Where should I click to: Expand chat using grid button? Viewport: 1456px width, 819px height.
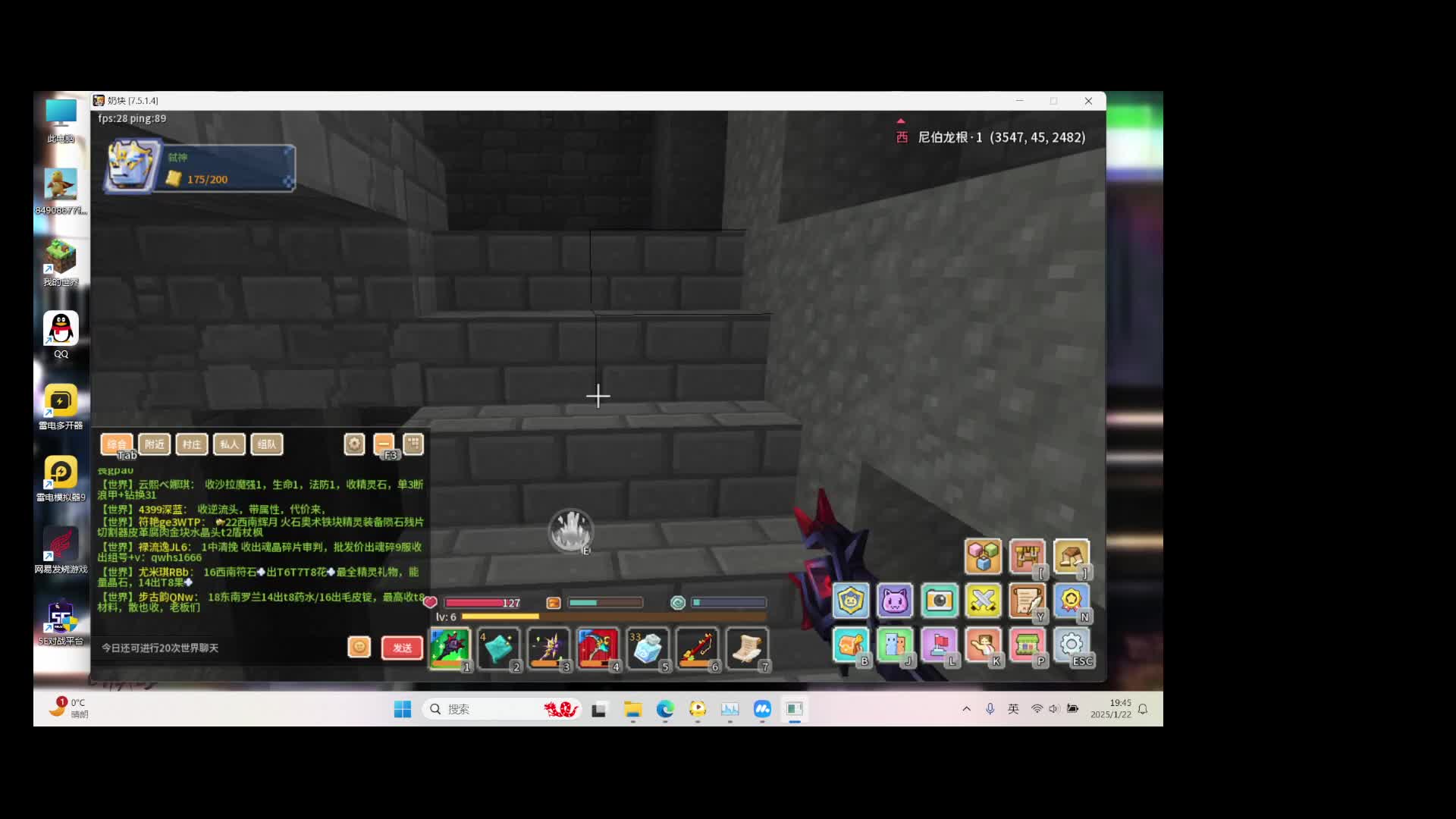[413, 444]
